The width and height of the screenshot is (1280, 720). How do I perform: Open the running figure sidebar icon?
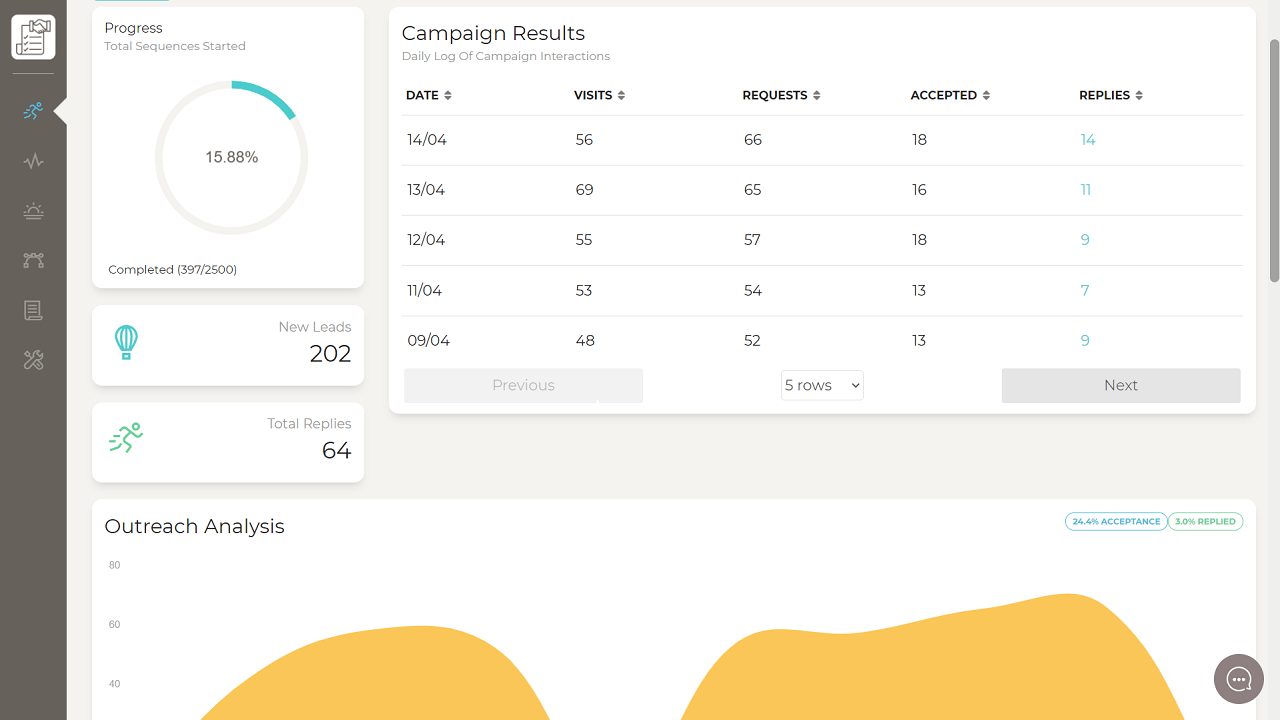pyautogui.click(x=33, y=111)
